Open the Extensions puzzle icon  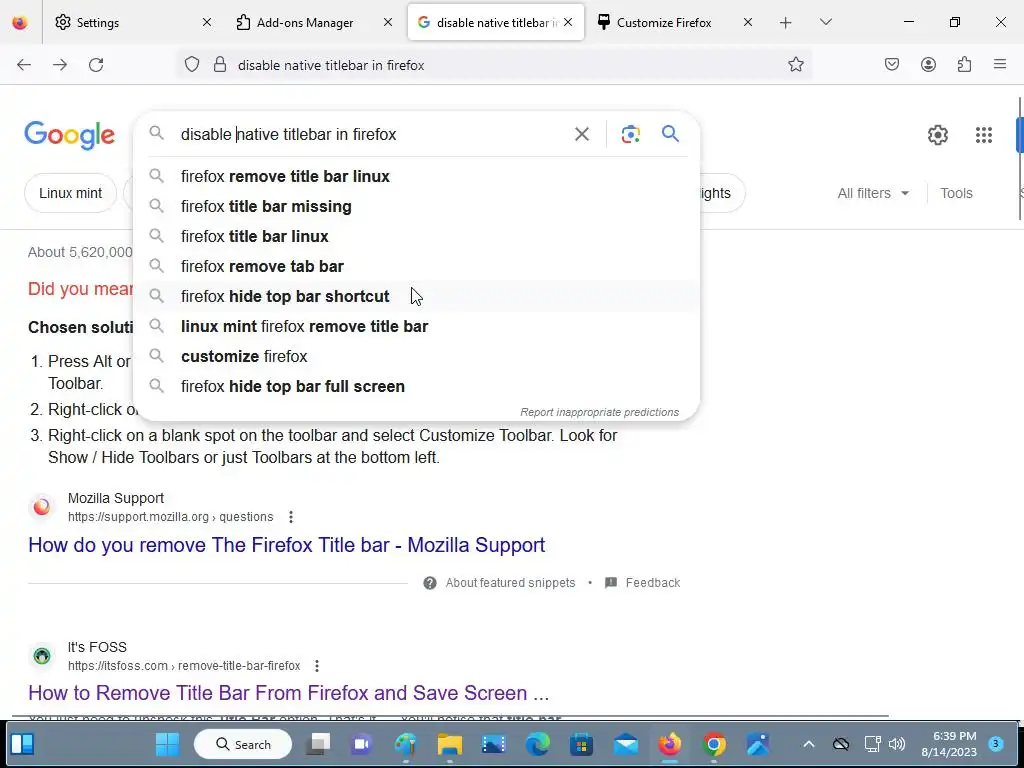click(x=964, y=65)
